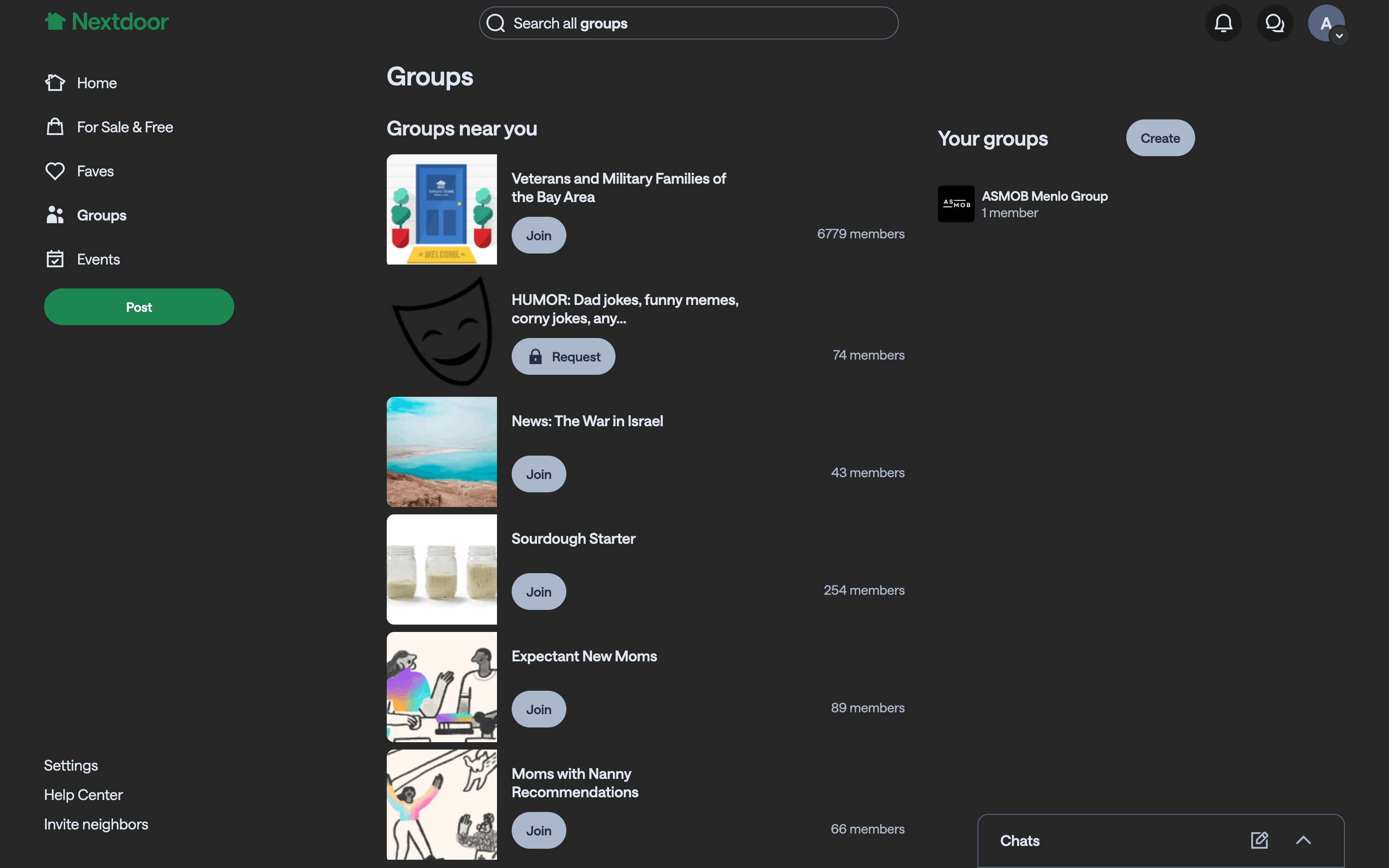The height and width of the screenshot is (868, 1389).
Task: Request to join the HUMOR group
Action: pyautogui.click(x=563, y=356)
